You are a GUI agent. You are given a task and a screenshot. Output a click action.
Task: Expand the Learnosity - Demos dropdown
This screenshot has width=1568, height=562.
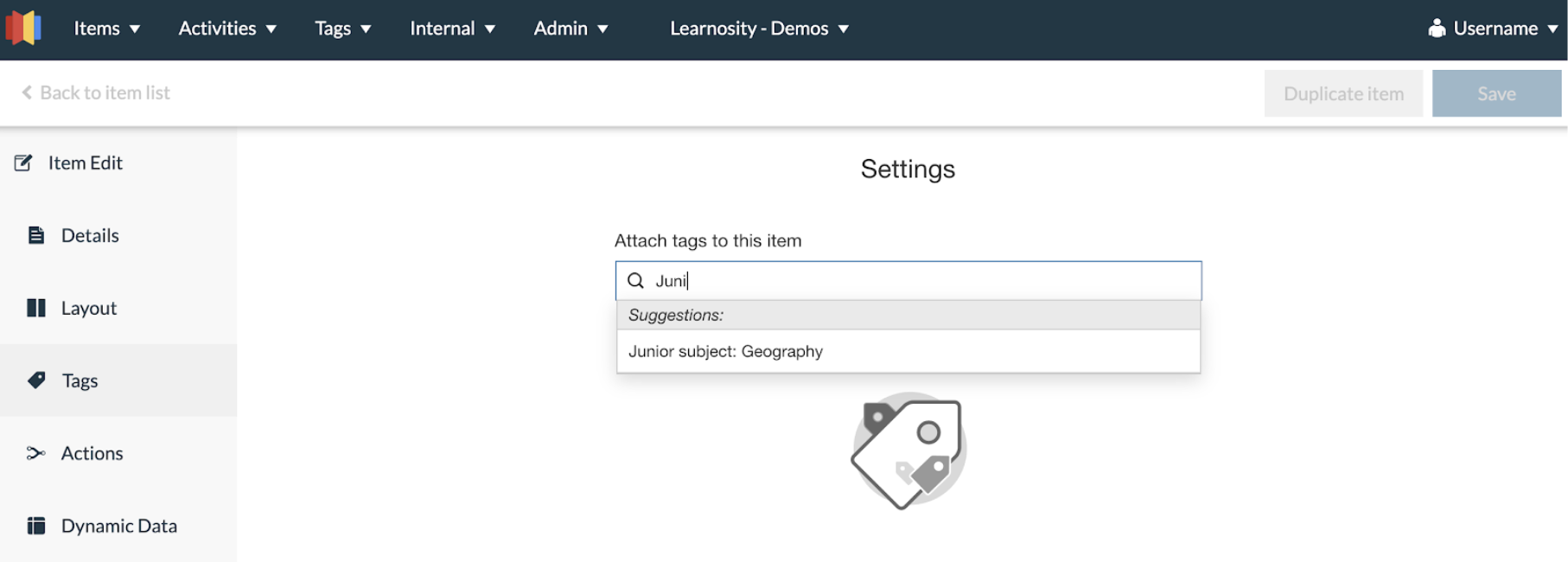pos(759,29)
